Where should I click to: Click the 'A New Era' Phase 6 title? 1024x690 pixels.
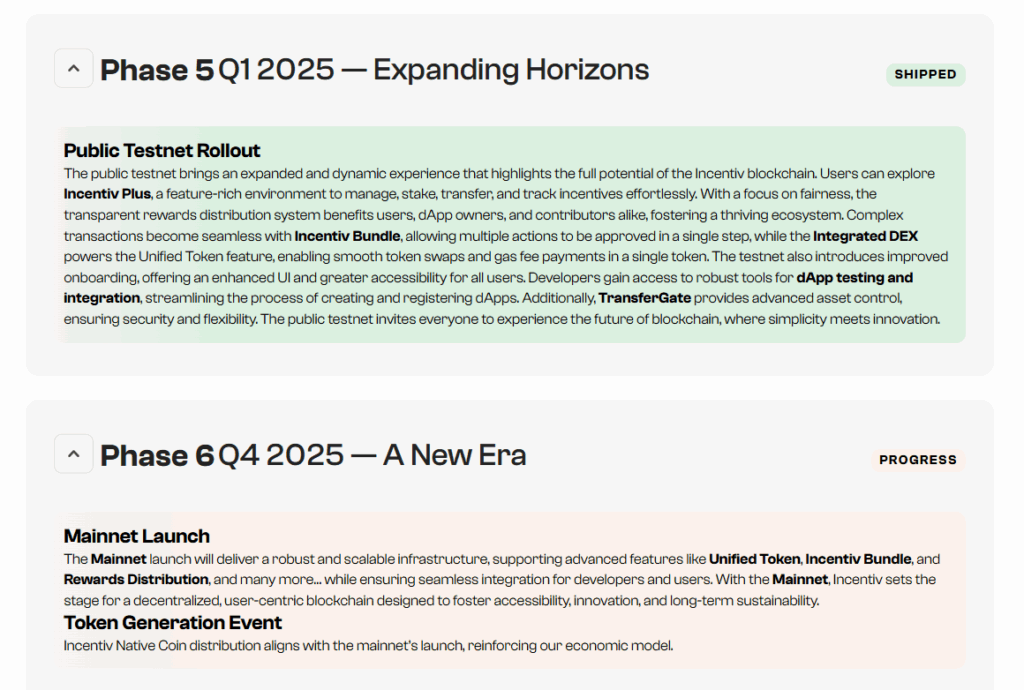click(455, 455)
